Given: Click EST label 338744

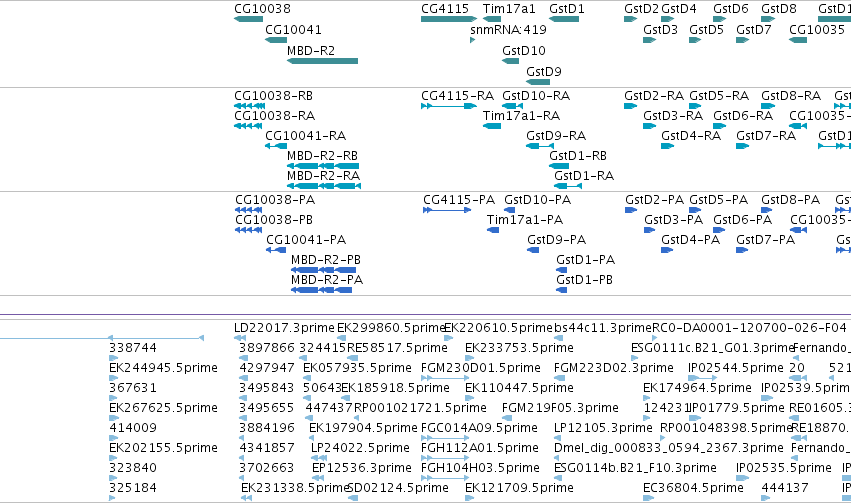Looking at the screenshot, I should coord(133,348).
